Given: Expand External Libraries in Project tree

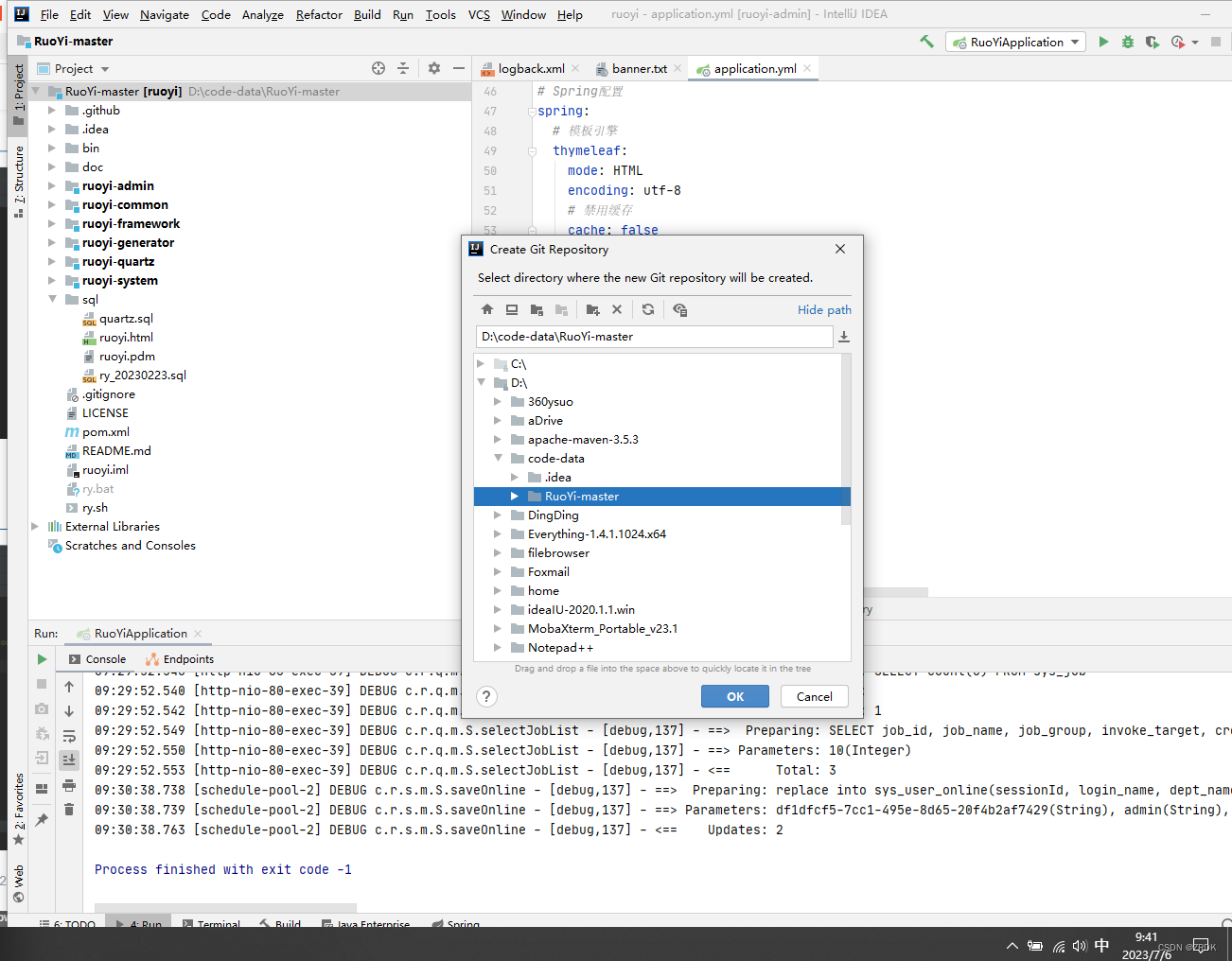Looking at the screenshot, I should 35,527.
